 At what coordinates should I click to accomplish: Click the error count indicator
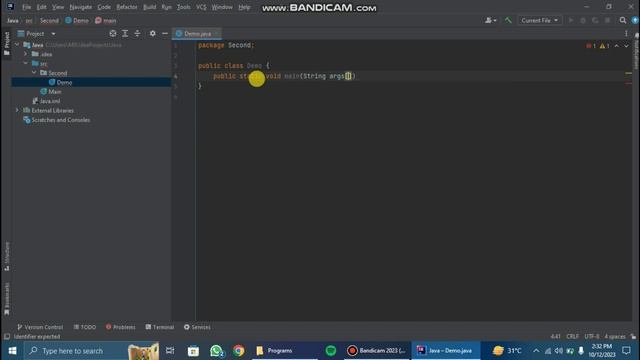tap(591, 46)
